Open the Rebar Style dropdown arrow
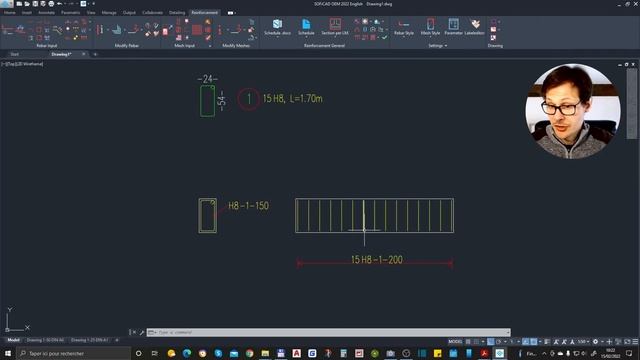The width and height of the screenshot is (640, 360). [x=404, y=37]
